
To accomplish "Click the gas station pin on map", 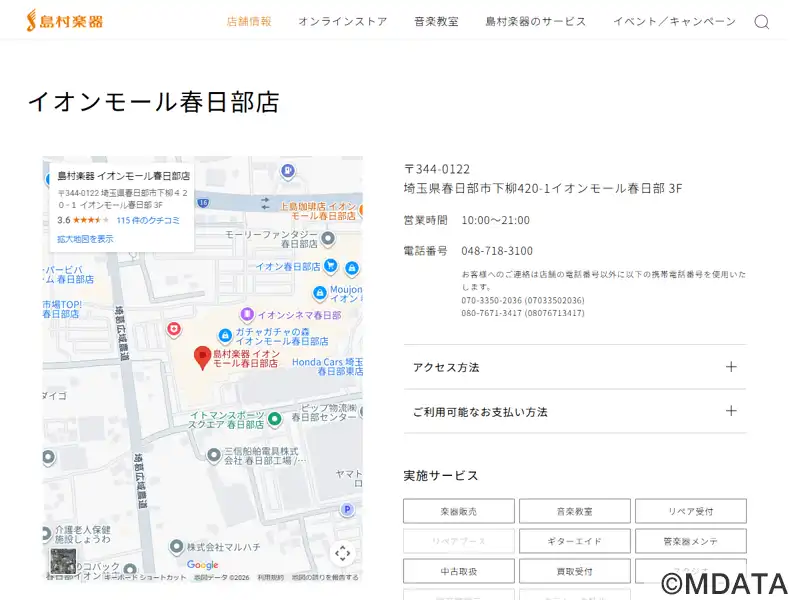I will click(288, 171).
